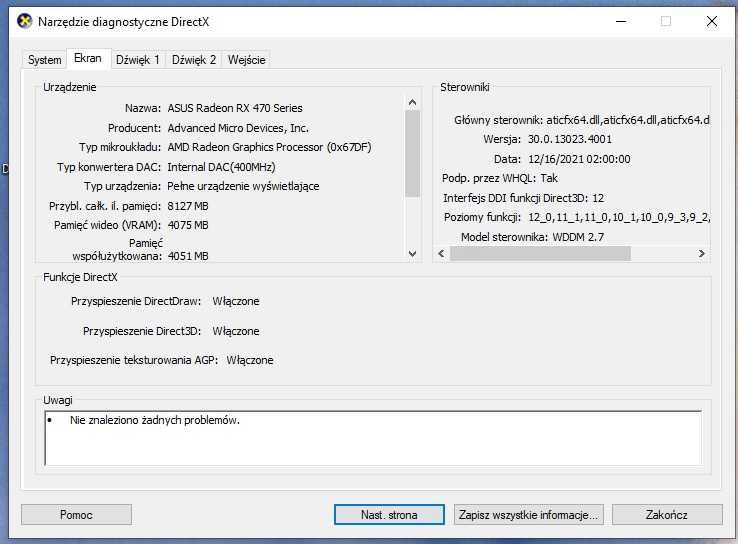Click left arrow of Sterowniki scrollbar
Image resolution: width=738 pixels, height=544 pixels.
(x=441, y=254)
